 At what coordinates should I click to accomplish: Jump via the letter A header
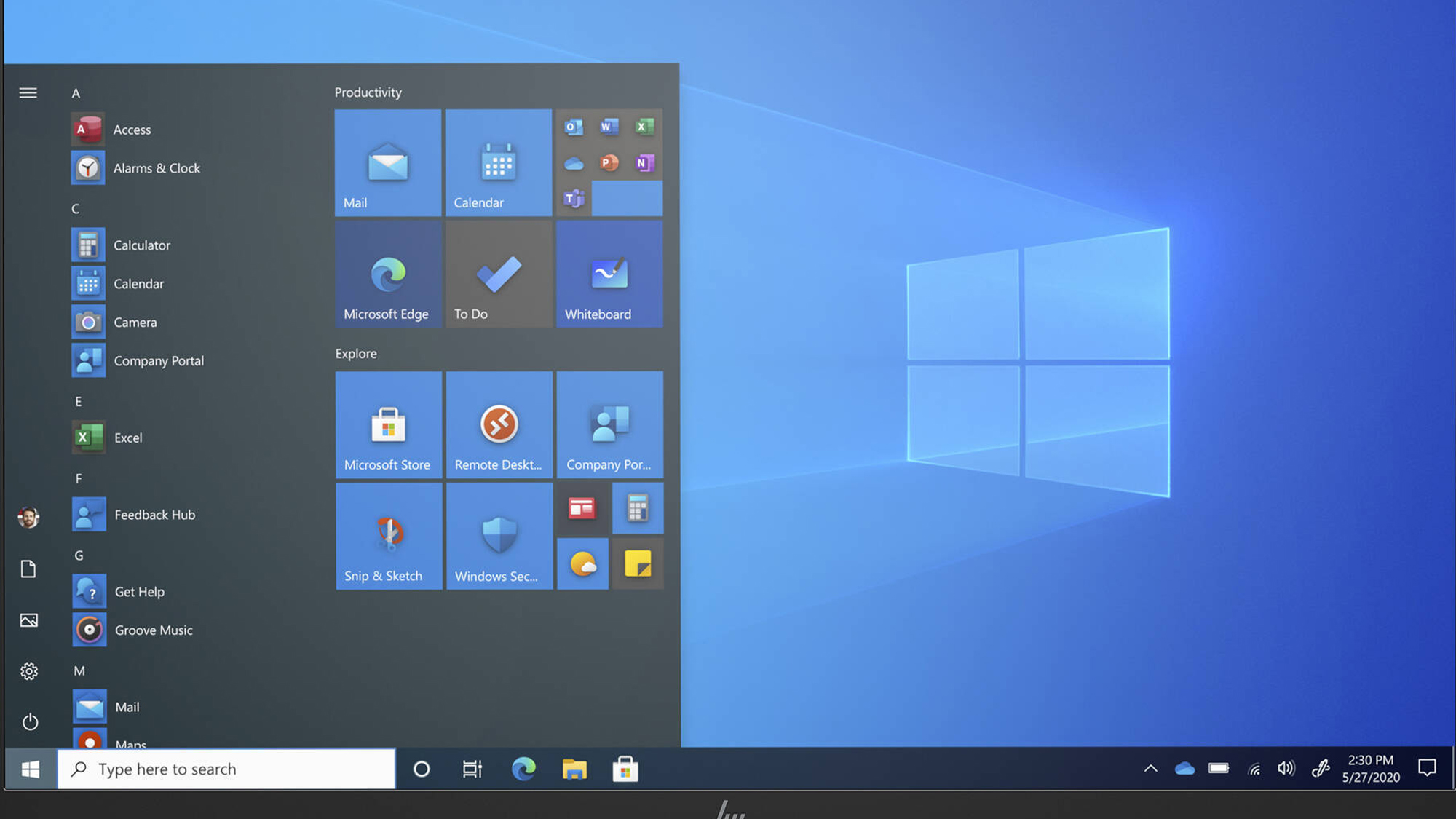point(76,93)
